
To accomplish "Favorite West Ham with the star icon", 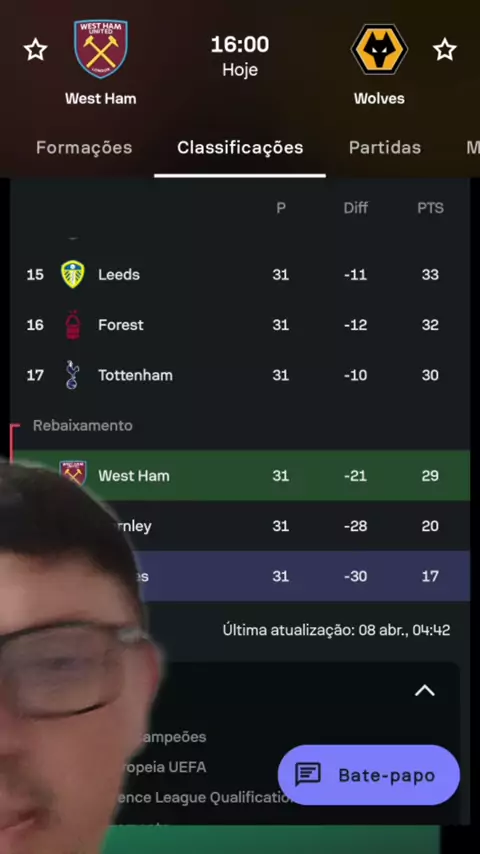I will [35, 50].
